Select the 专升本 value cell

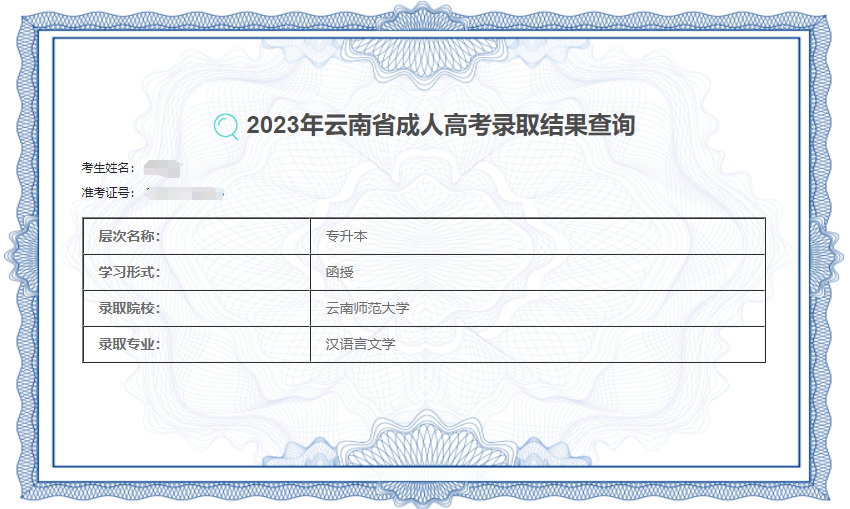coord(538,236)
